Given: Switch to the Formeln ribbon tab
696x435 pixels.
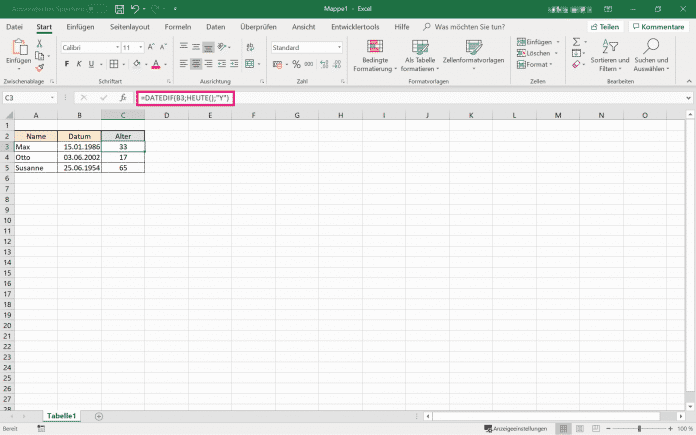Looking at the screenshot, I should click(180, 27).
